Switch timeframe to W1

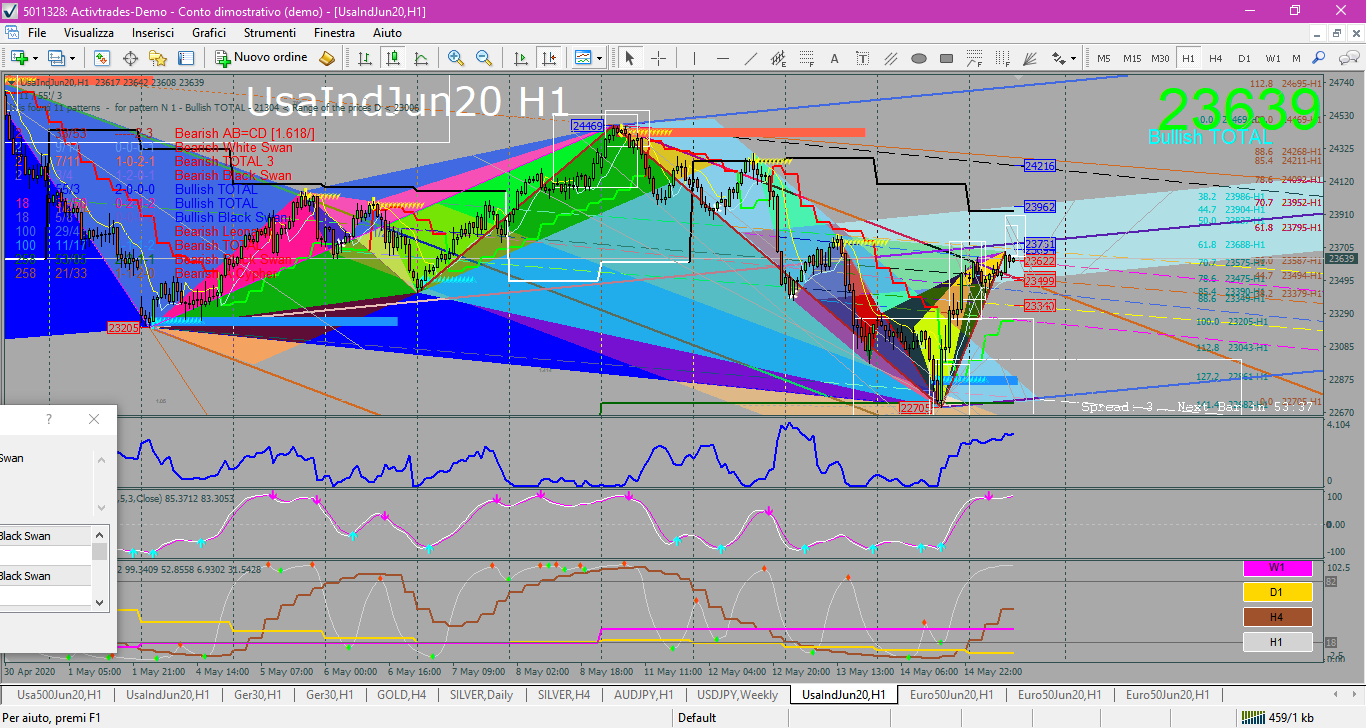[1272, 58]
